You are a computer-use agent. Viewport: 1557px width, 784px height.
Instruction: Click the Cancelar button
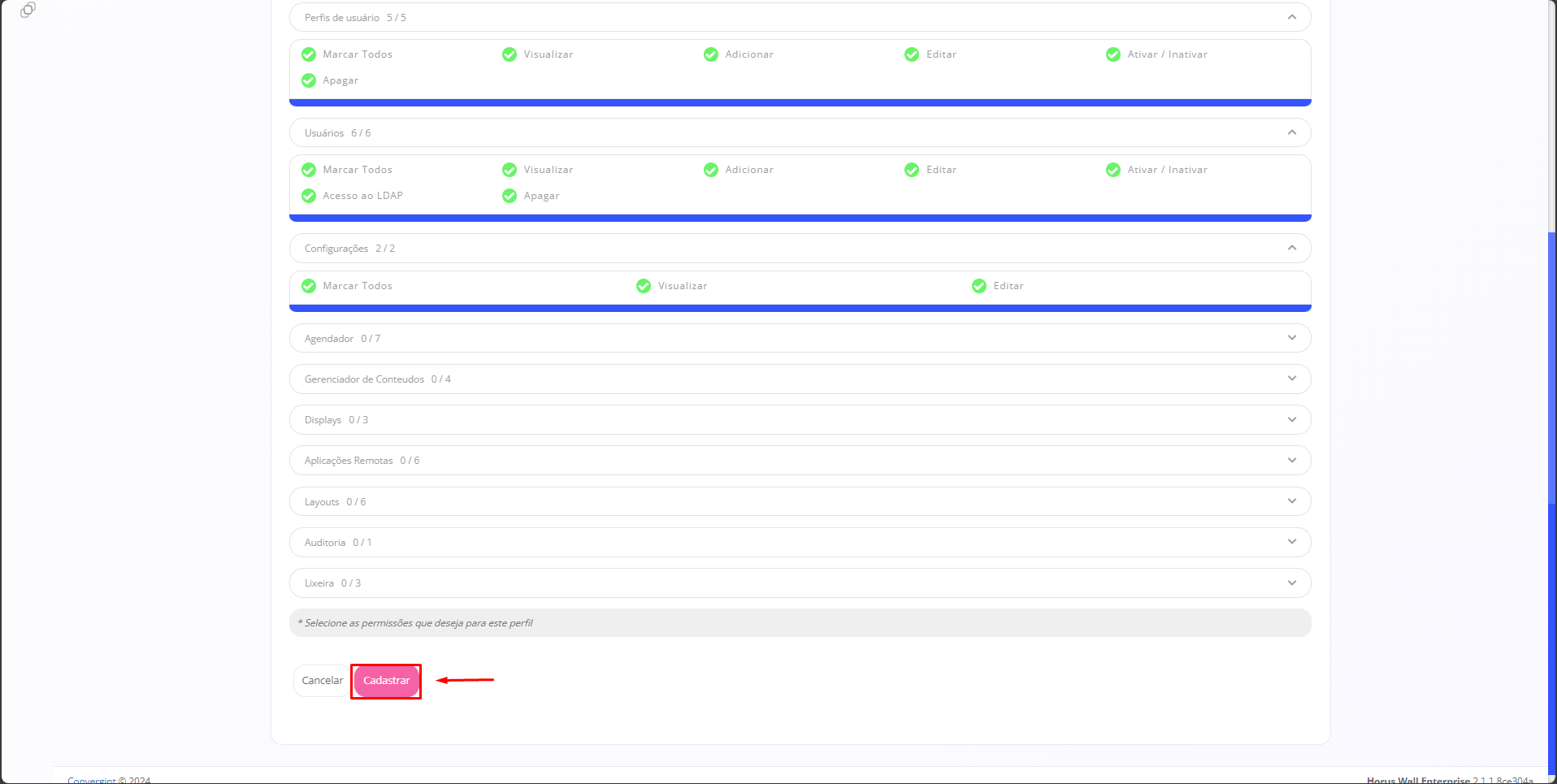point(322,681)
